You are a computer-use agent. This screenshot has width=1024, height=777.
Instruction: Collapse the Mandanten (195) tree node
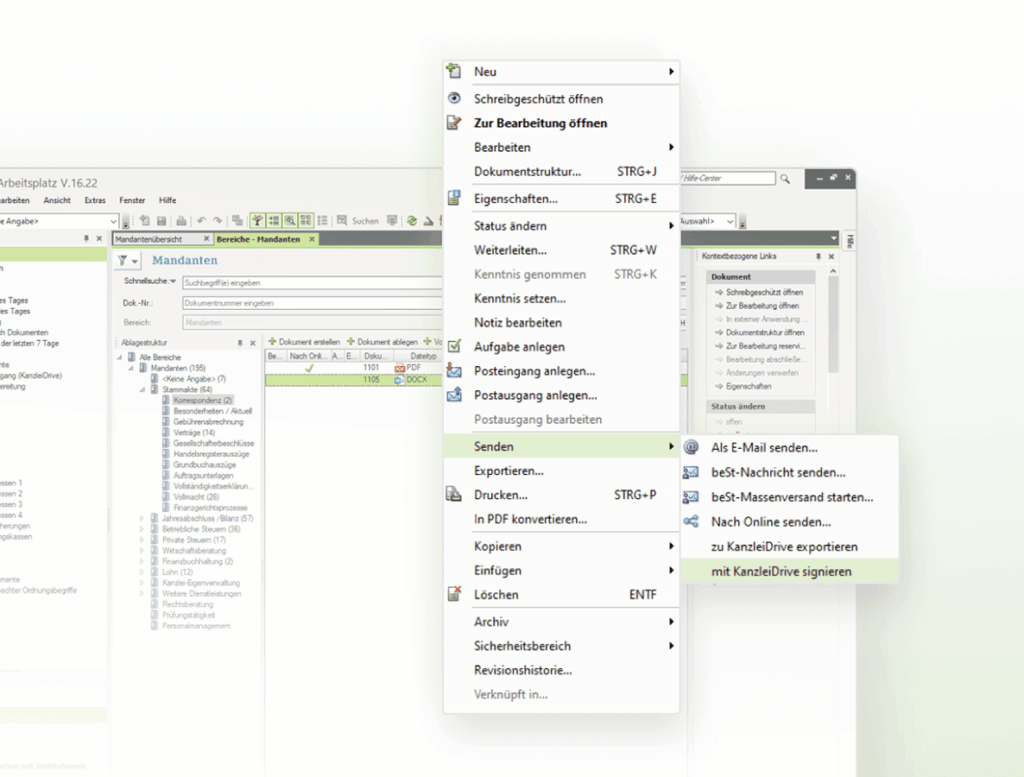(x=129, y=368)
